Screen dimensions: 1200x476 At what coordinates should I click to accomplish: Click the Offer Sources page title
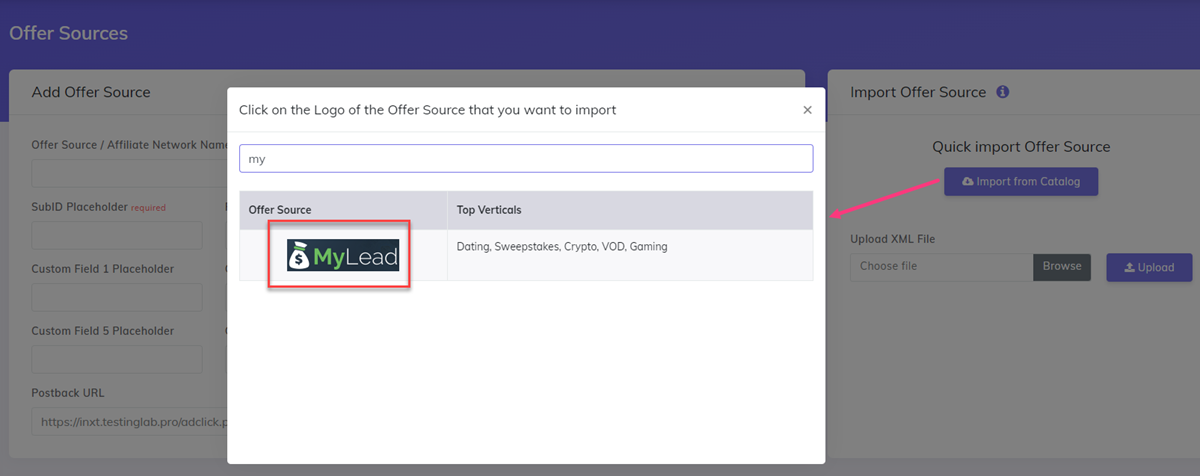tap(69, 33)
